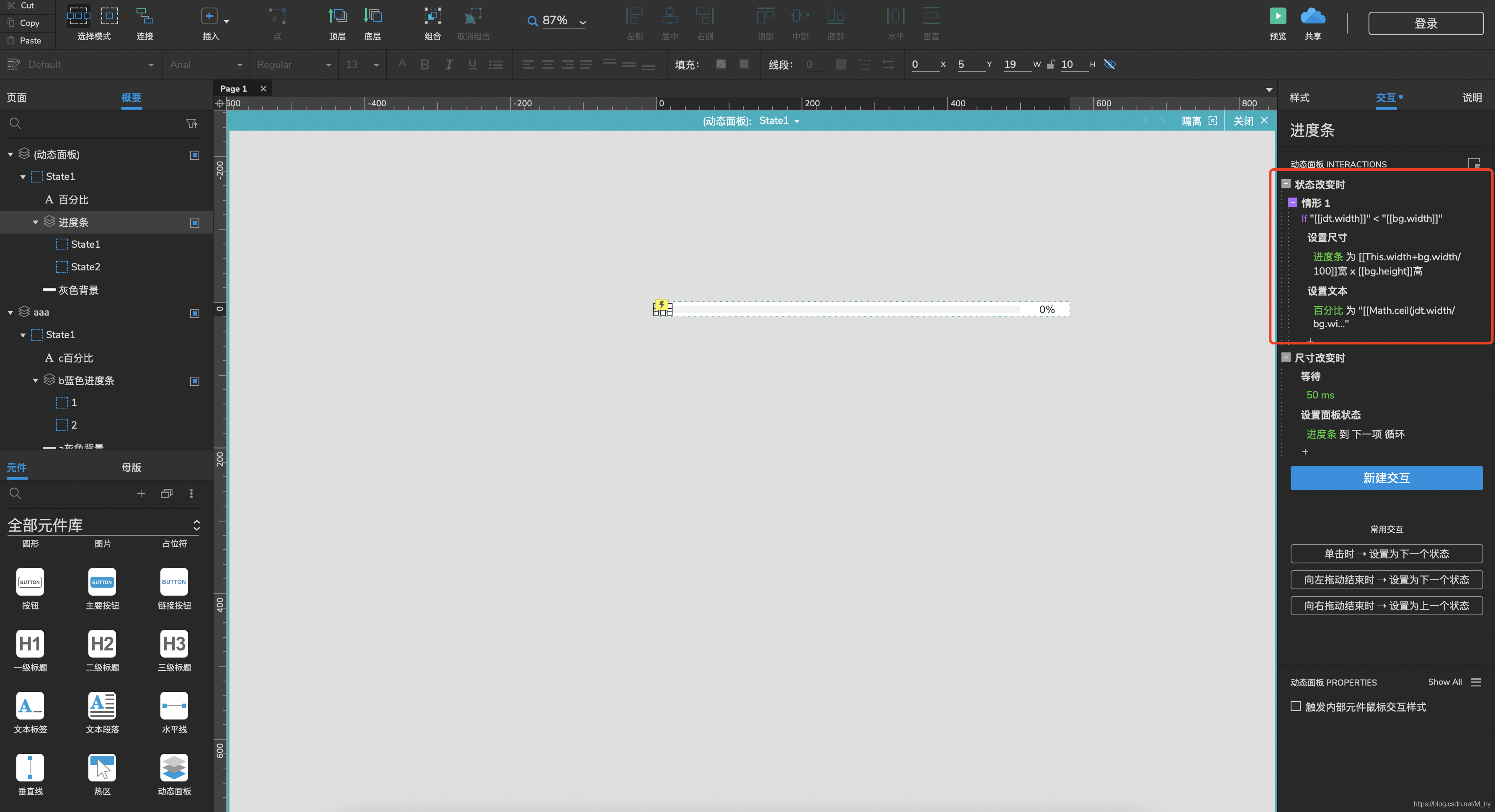Click the Bold formatting icon
The width and height of the screenshot is (1495, 812).
tap(425, 64)
